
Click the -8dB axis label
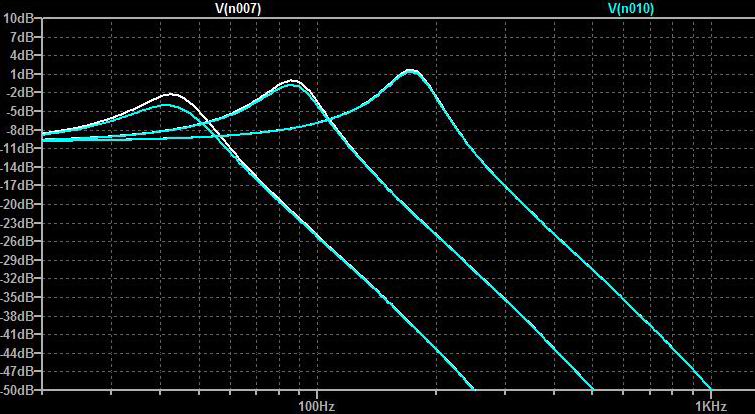[20, 130]
